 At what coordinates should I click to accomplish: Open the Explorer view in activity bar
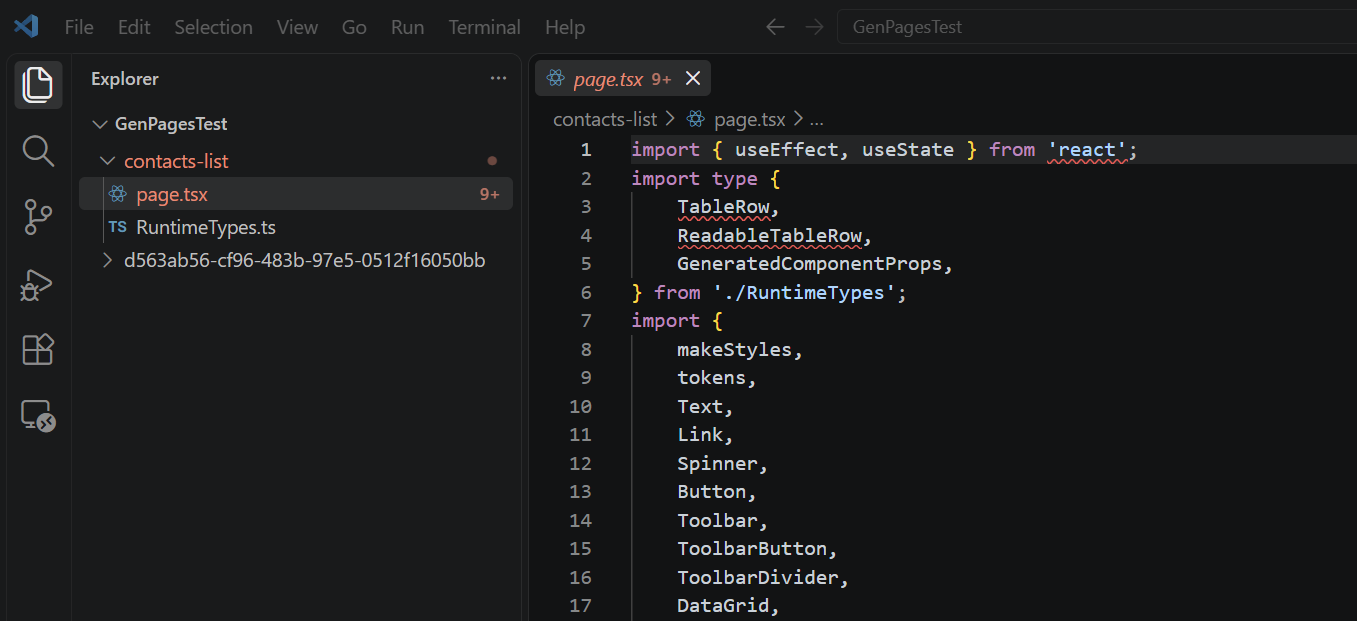[x=38, y=84]
